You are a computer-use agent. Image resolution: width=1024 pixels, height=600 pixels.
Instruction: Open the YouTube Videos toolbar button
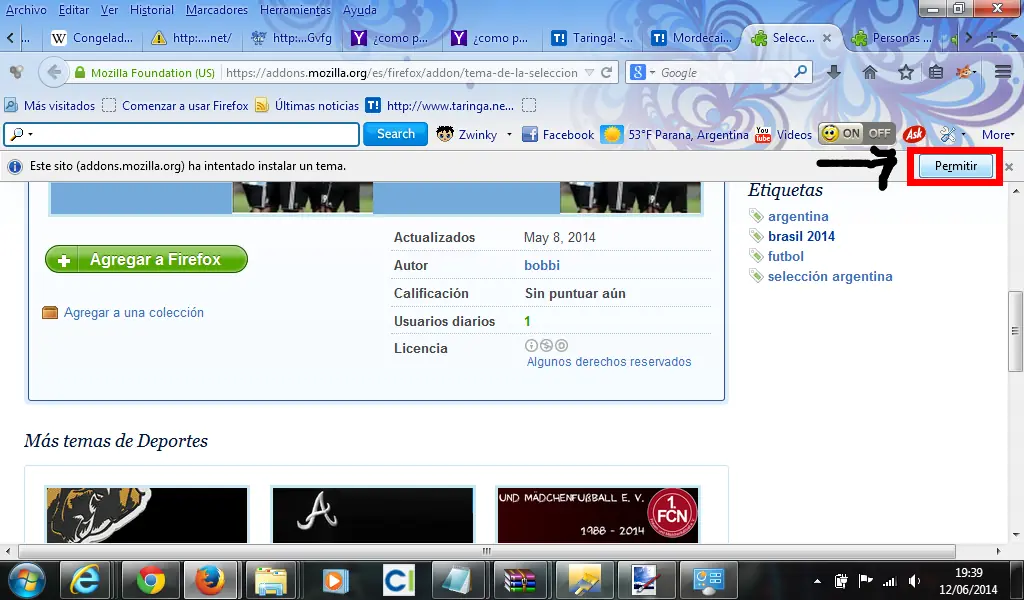tap(784, 134)
